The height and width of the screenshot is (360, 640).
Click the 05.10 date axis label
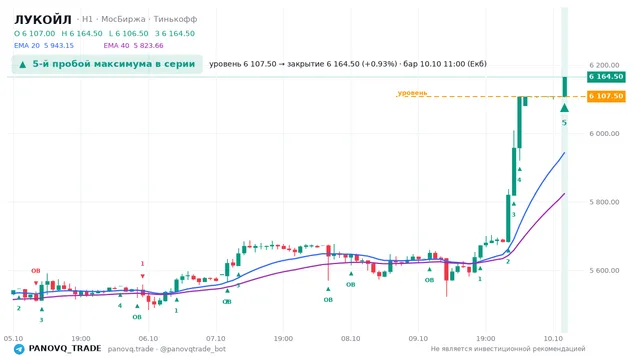click(x=13, y=339)
